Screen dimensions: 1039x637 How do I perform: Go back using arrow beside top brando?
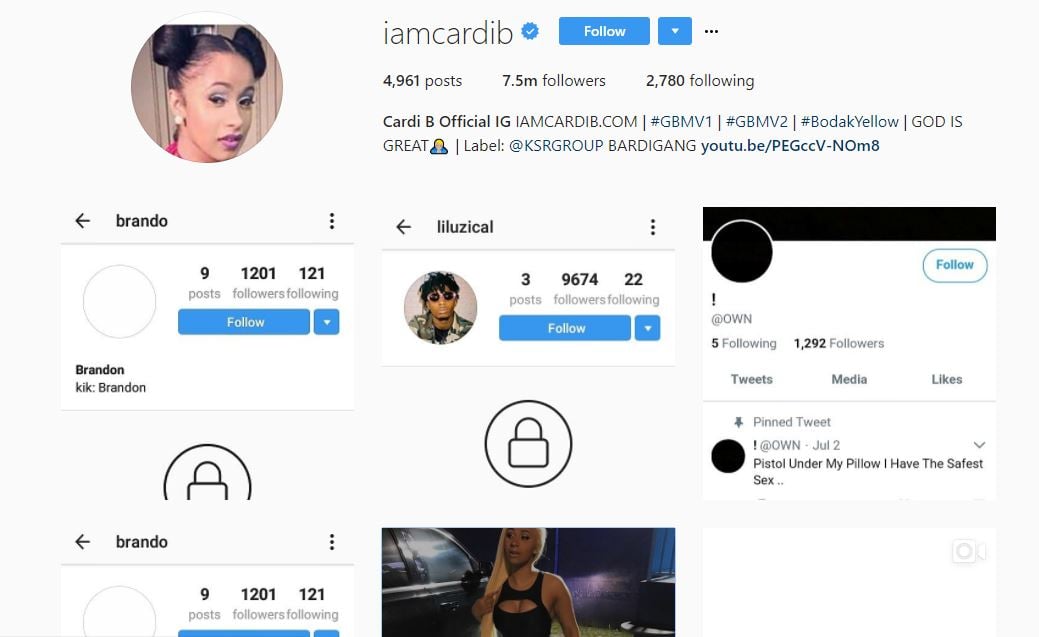click(x=83, y=221)
